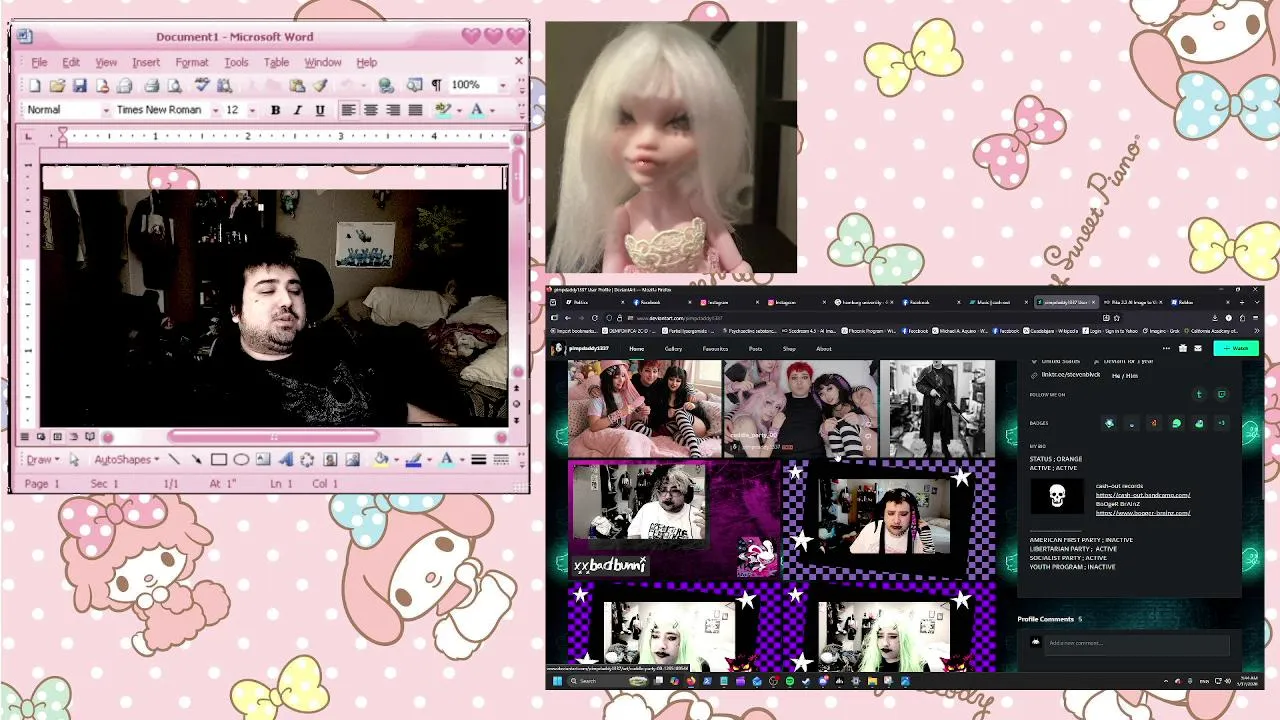Open the View menu in Word
1280x720 pixels.
[x=106, y=62]
